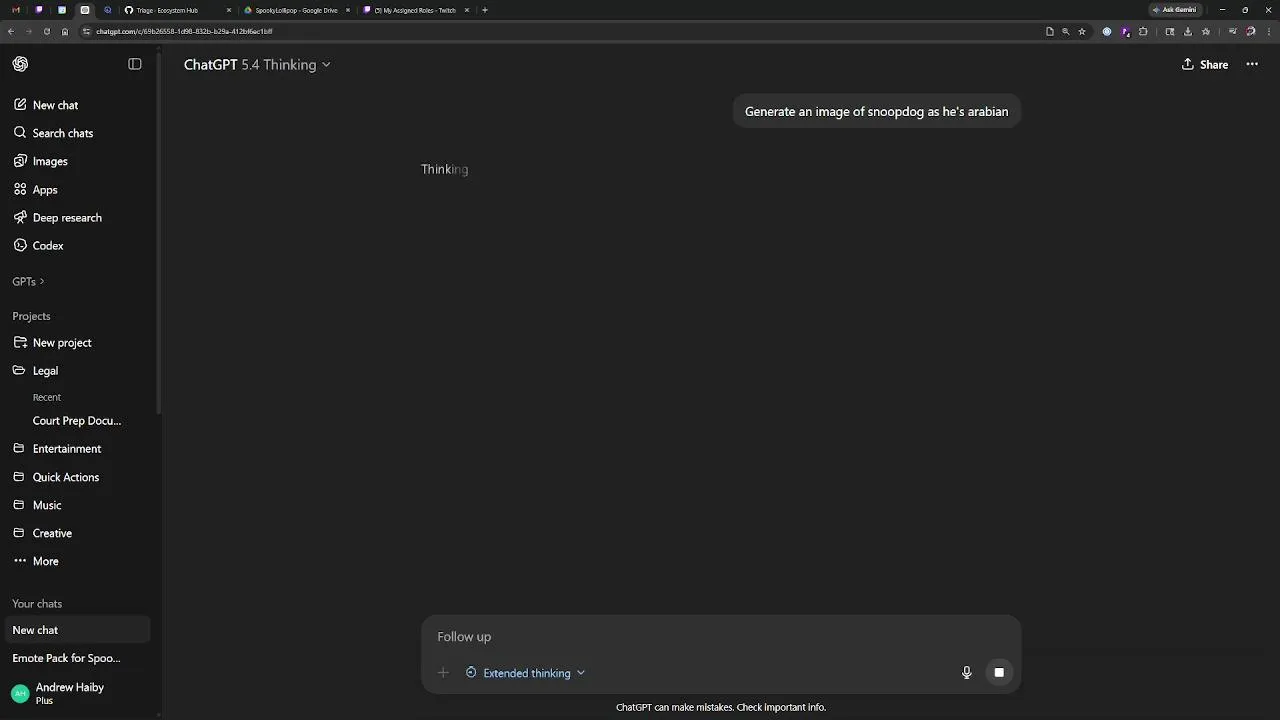
Task: Click Ask Gemini button
Action: pyautogui.click(x=1175, y=10)
